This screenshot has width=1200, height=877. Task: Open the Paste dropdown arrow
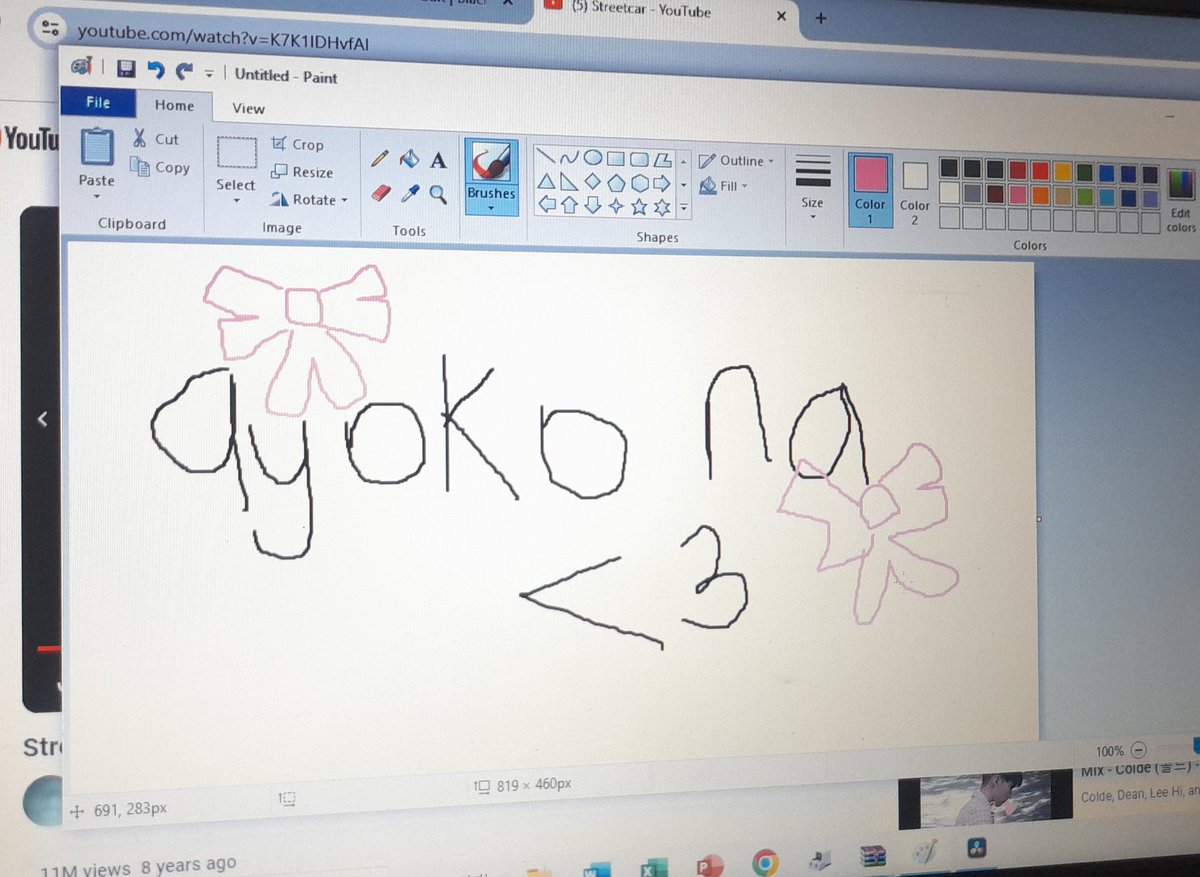tap(97, 196)
